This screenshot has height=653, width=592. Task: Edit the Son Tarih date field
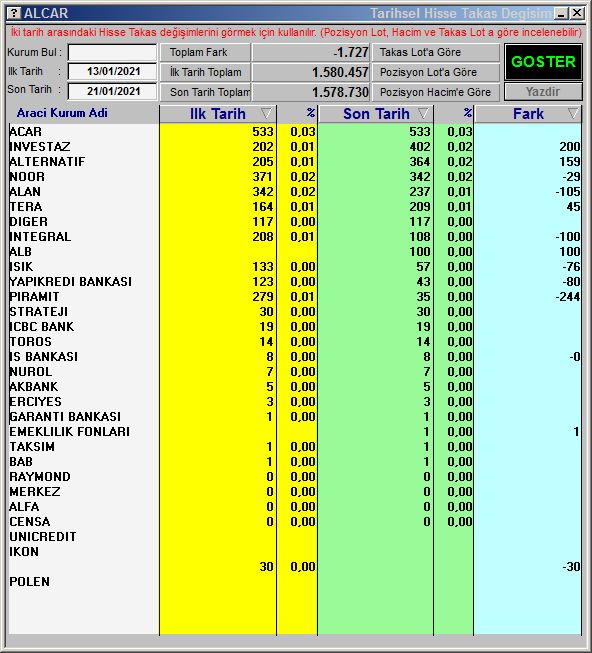point(112,91)
